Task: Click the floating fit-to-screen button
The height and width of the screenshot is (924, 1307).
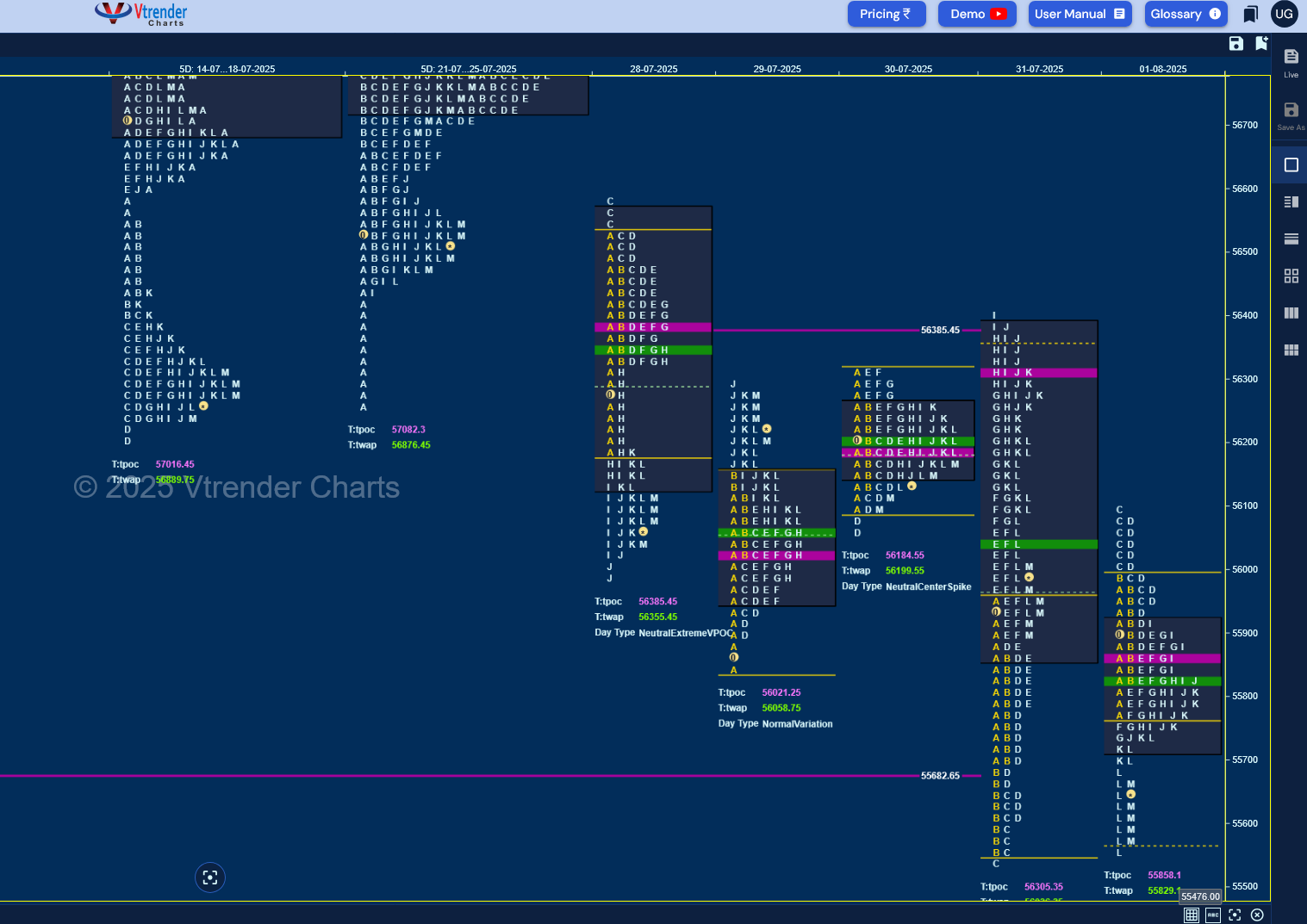Action: tap(210, 877)
